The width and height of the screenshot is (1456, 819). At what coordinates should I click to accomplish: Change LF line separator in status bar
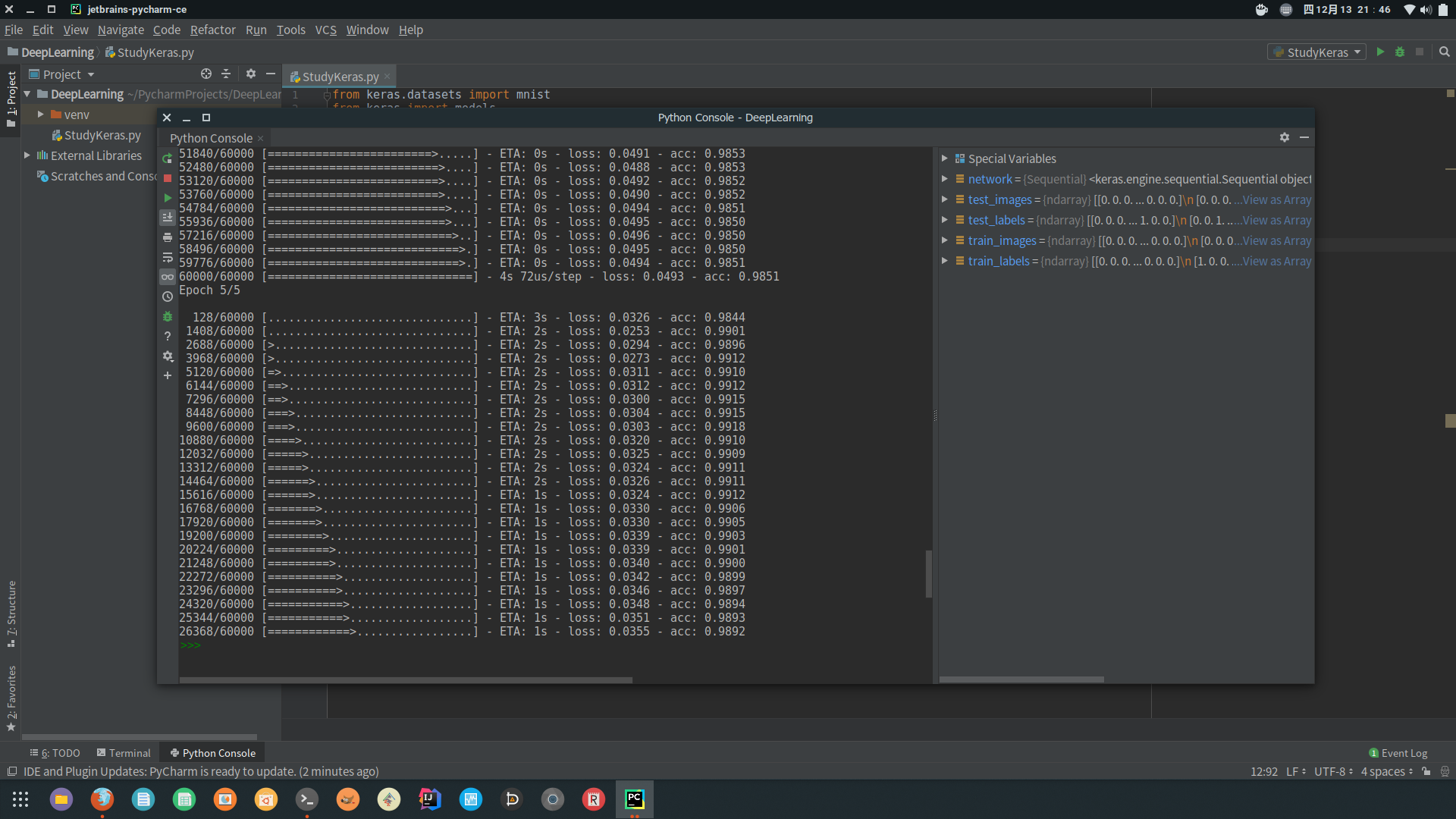(1295, 771)
